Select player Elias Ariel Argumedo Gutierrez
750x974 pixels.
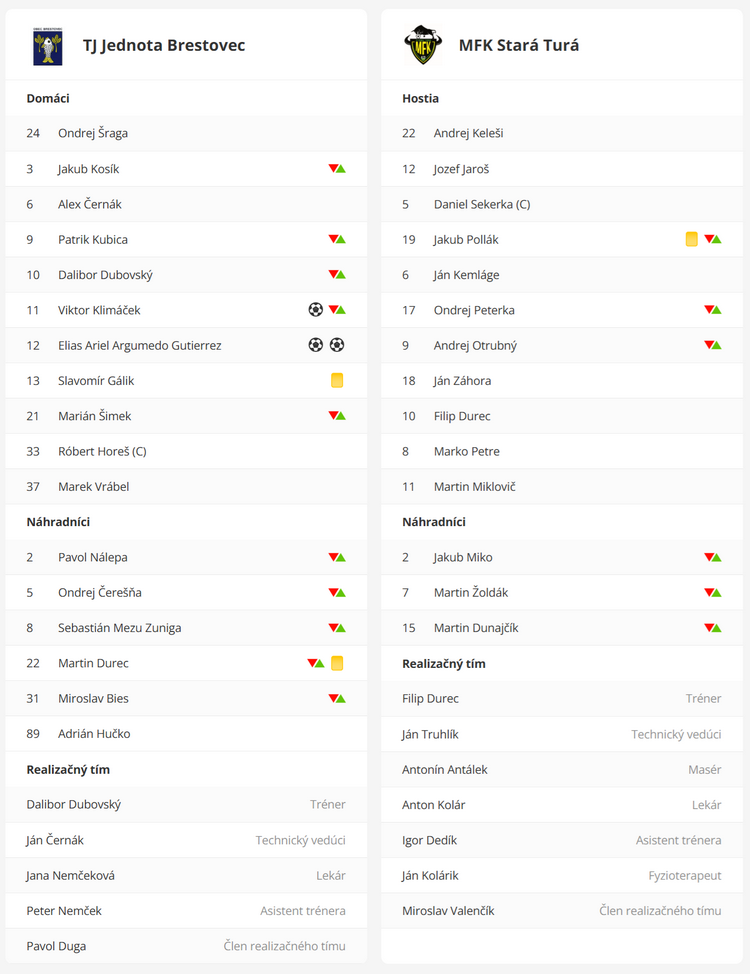[x=140, y=345]
